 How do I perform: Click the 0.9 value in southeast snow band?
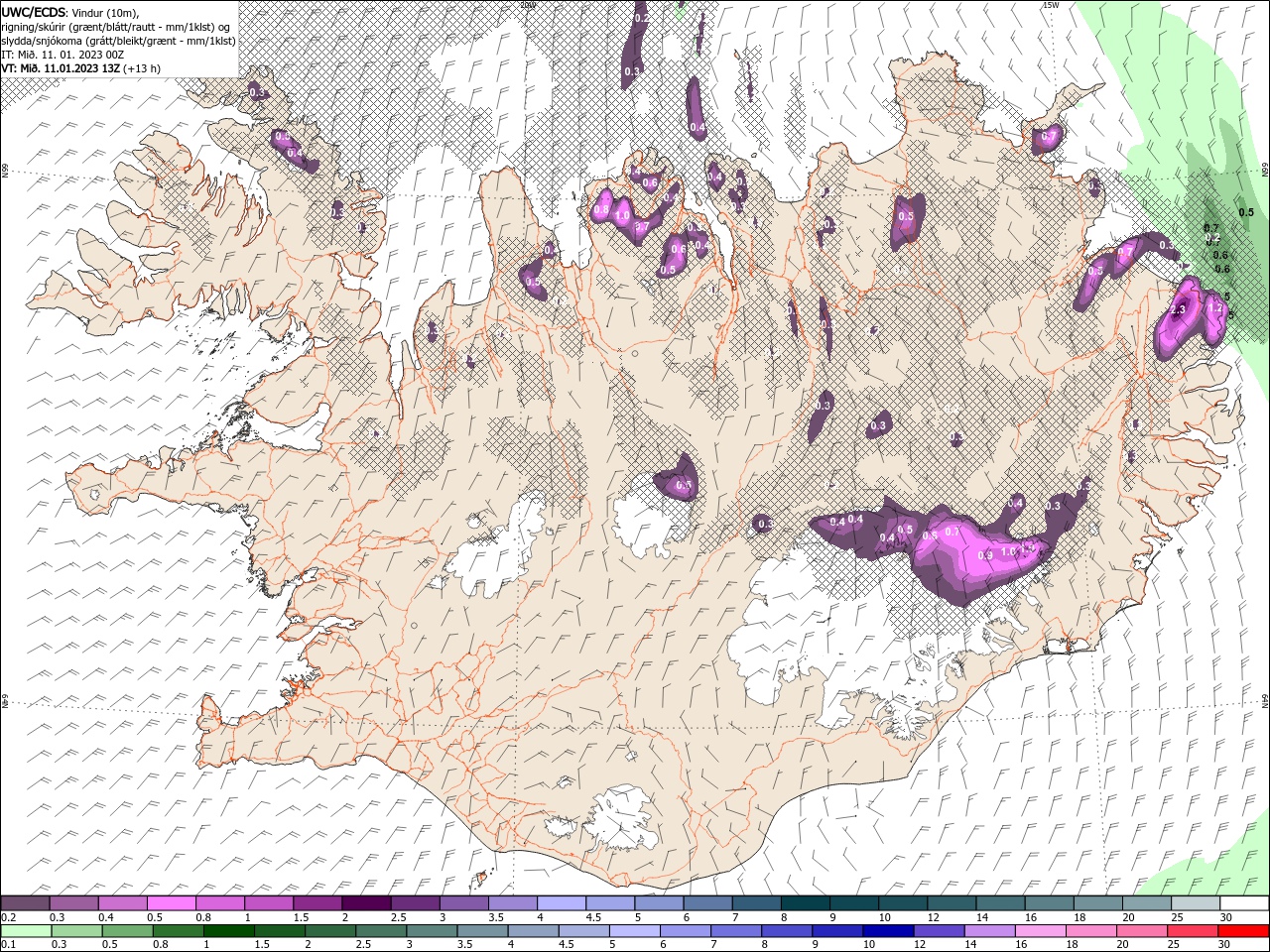985,555
